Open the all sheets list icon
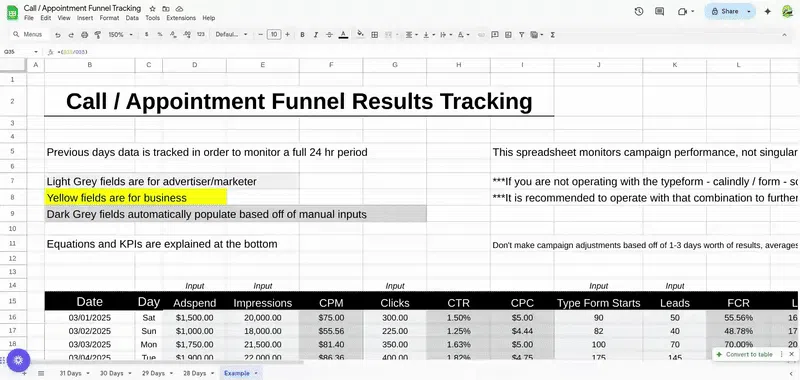Screen dimensions: 800x380 tap(41, 373)
